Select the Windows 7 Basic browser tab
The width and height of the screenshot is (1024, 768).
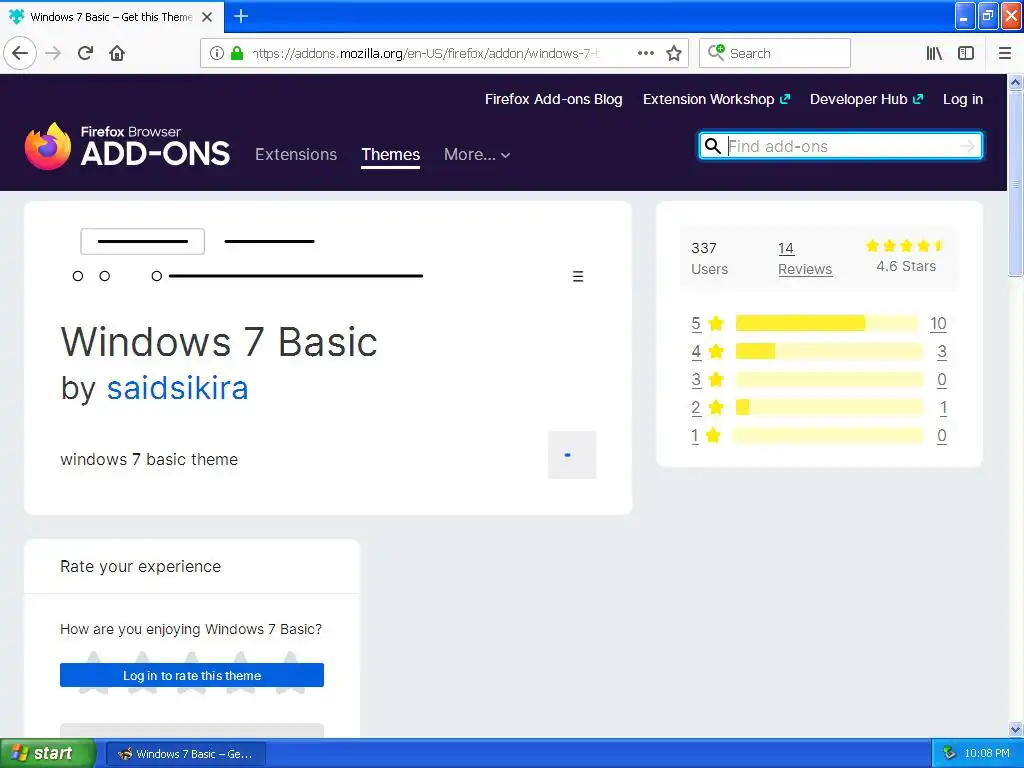click(111, 17)
